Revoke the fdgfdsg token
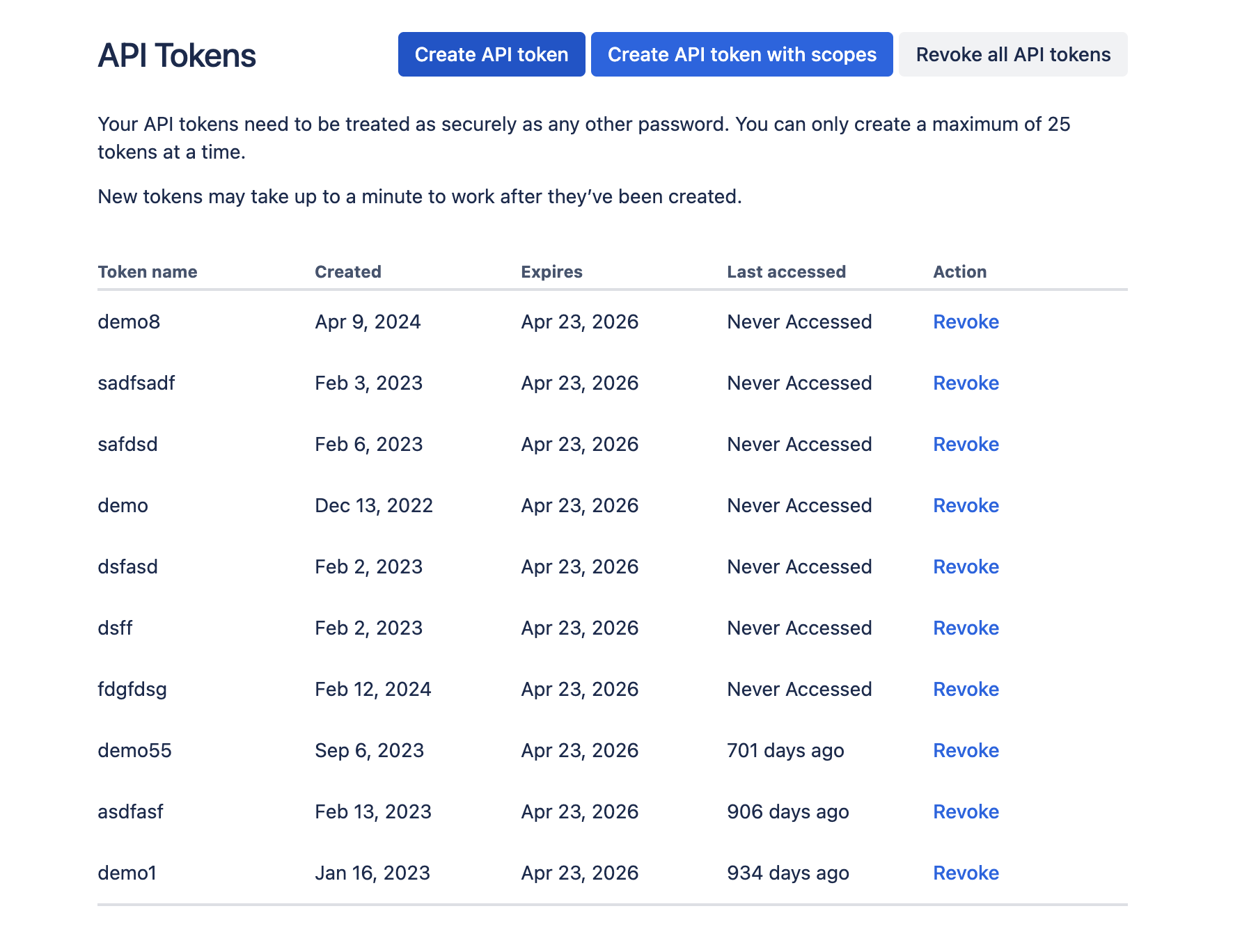Screen dimensions: 1249x952 pyautogui.click(x=966, y=689)
